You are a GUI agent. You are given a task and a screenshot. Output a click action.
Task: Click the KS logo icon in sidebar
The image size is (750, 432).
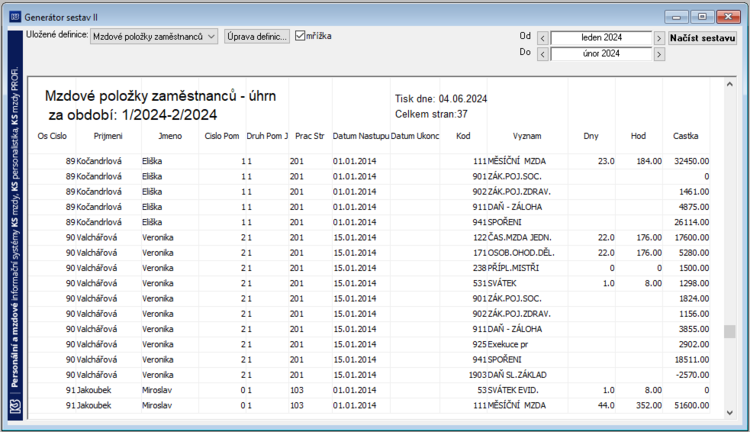click(15, 407)
